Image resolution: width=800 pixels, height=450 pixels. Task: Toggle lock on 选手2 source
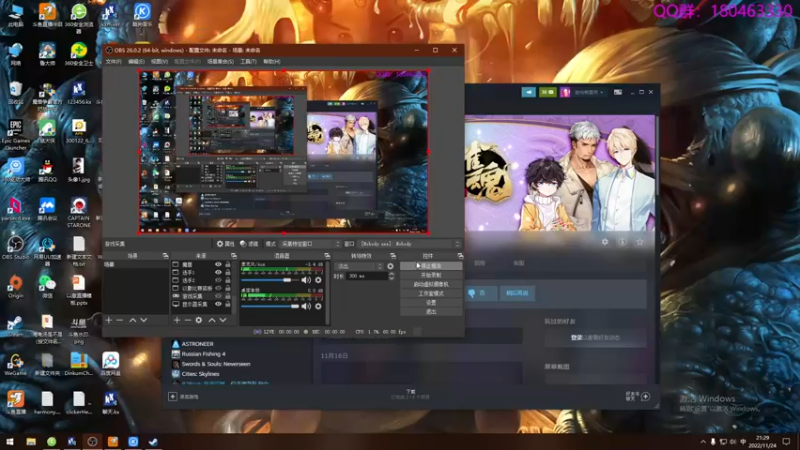(228, 280)
